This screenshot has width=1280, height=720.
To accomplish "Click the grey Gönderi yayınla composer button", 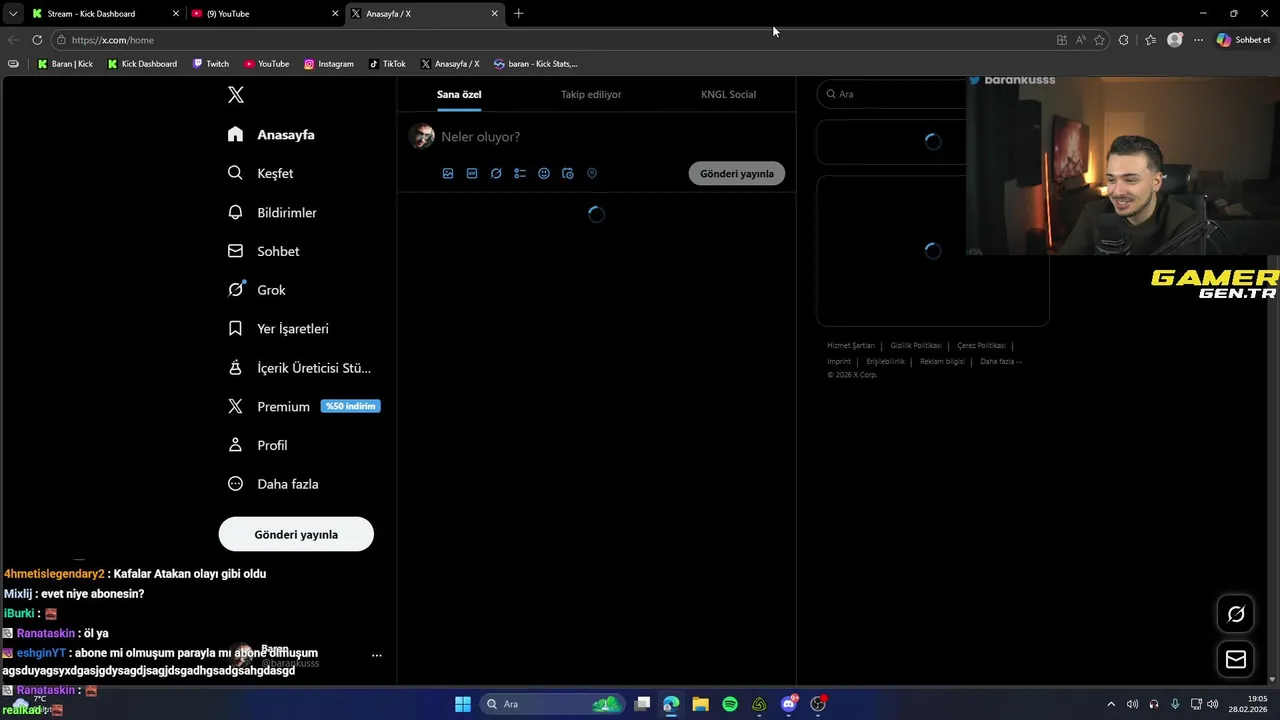I will (737, 173).
